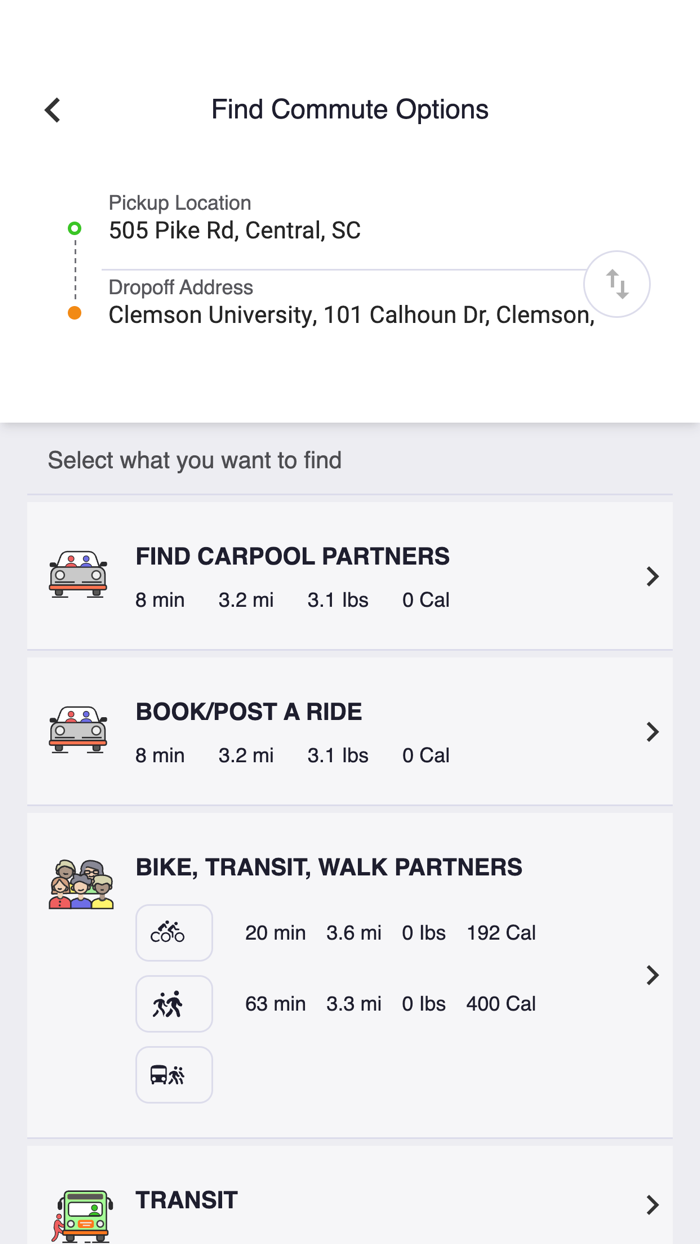Screen dimensions: 700x1244
Task: Tap the back arrow at top left
Action: [51, 109]
